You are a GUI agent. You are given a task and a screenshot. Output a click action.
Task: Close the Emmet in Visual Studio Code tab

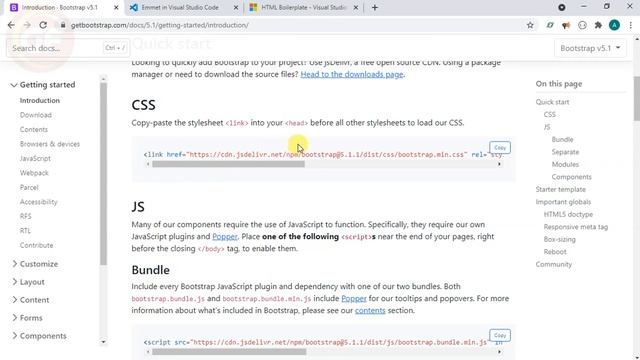click(x=236, y=8)
